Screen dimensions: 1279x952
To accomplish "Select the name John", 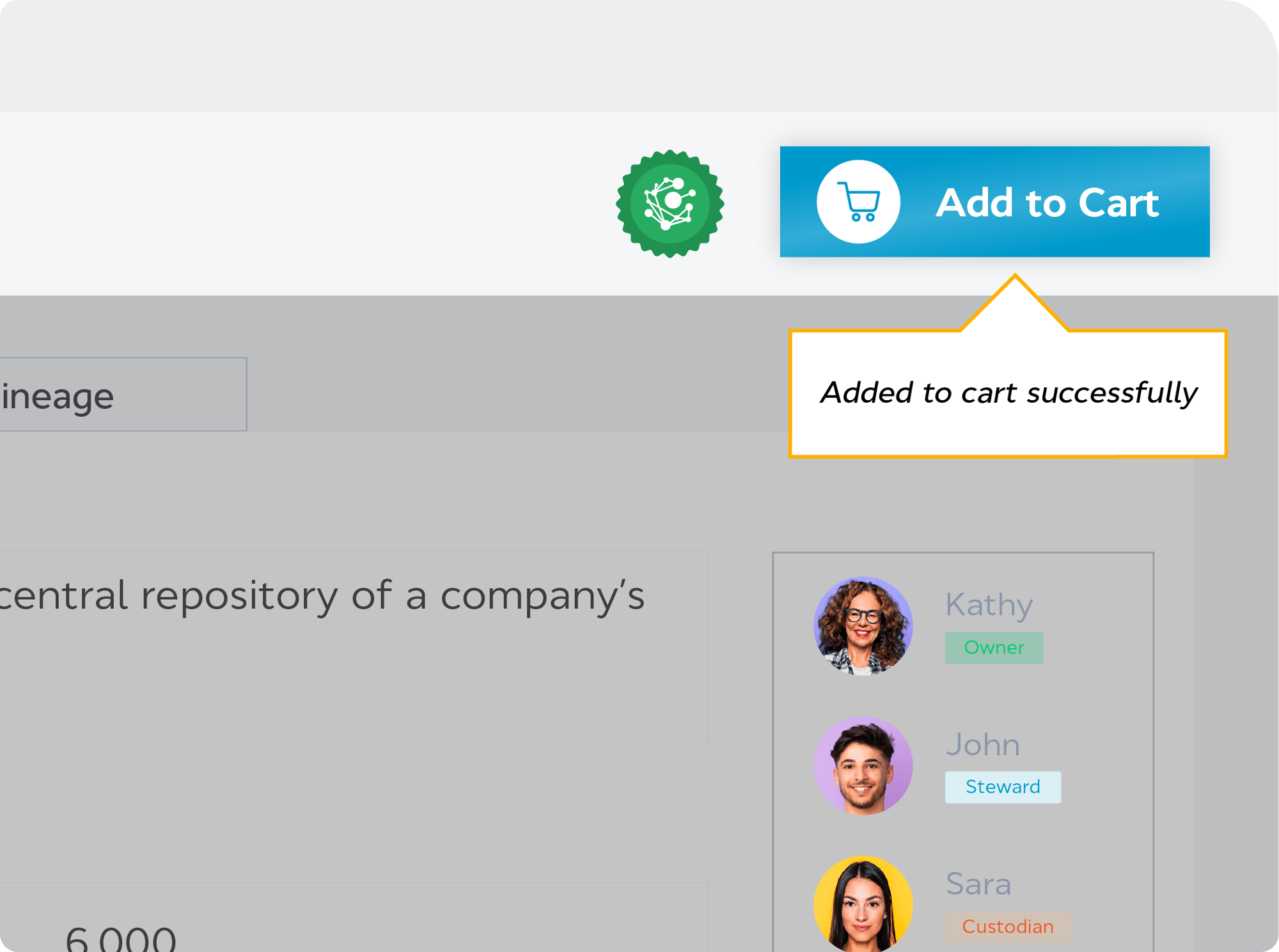I will (982, 744).
